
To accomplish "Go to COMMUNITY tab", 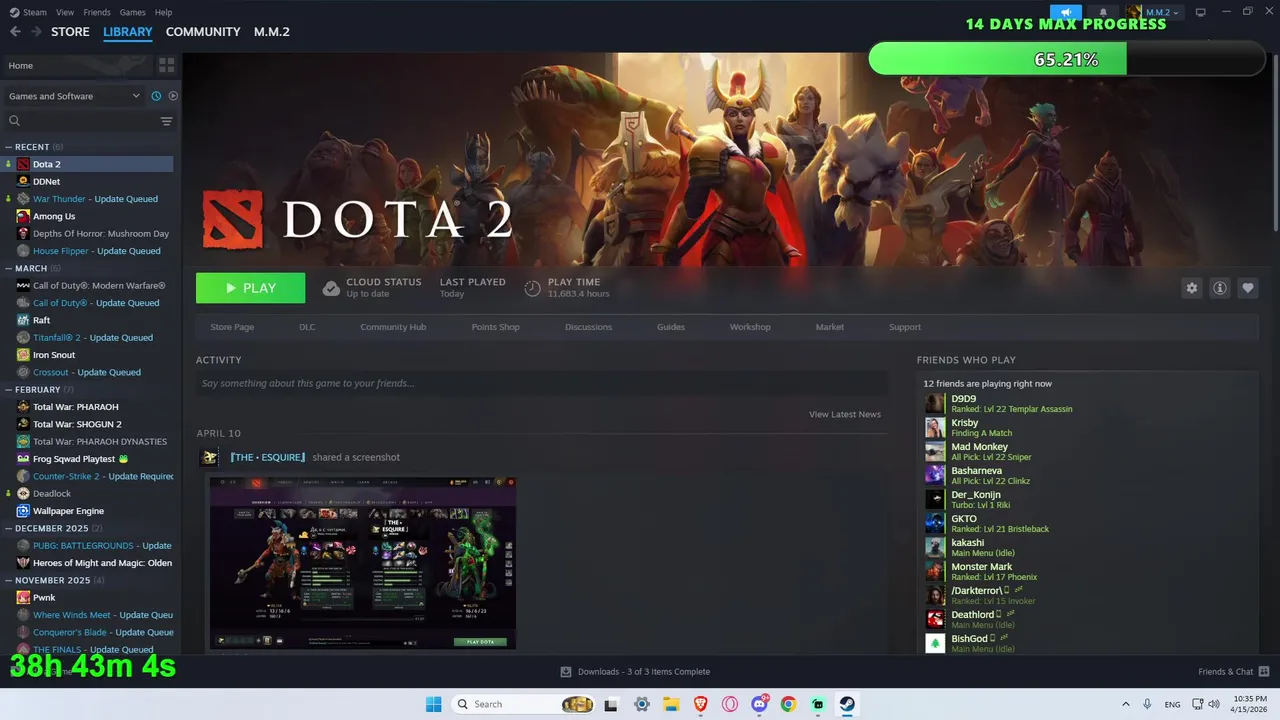I will click(x=203, y=32).
